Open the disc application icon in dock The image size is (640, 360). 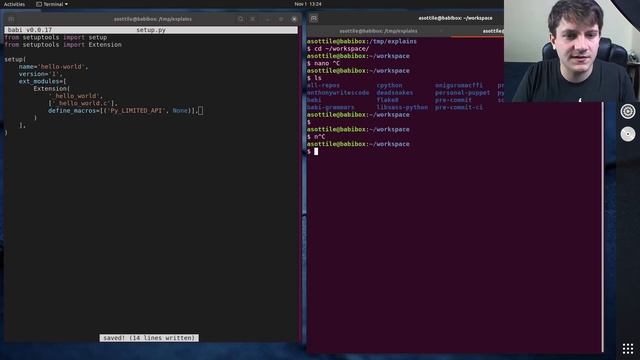628,134
